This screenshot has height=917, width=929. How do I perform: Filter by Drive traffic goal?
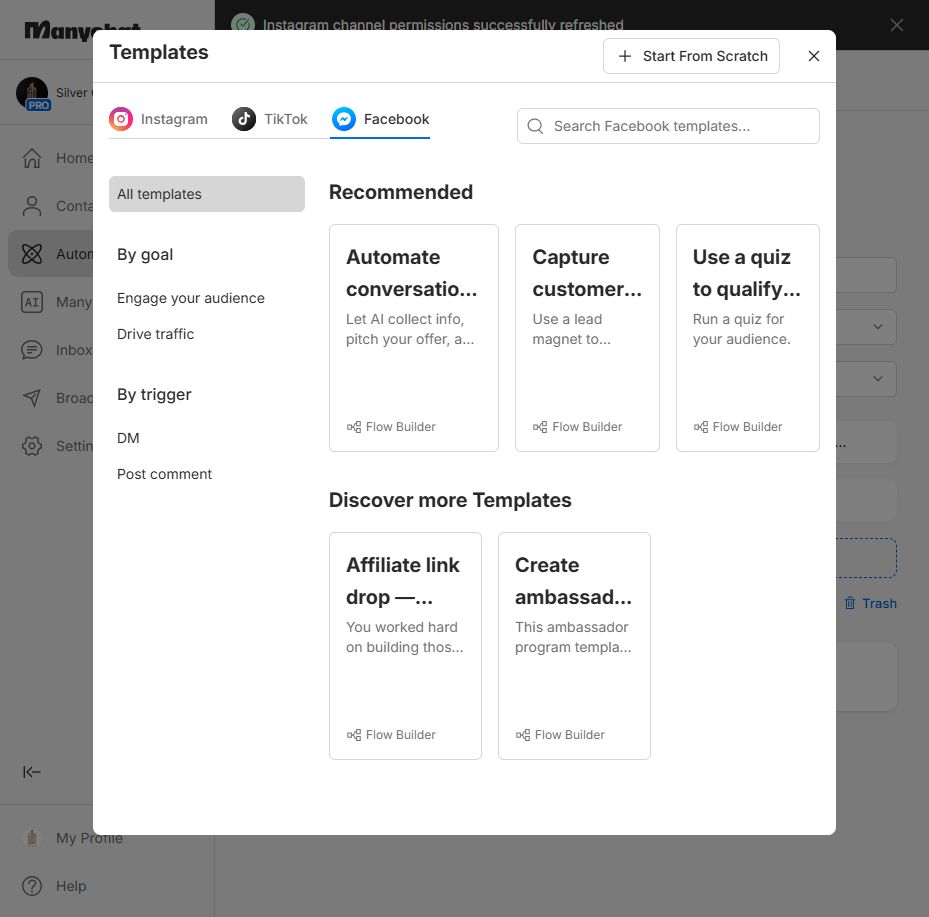coord(155,334)
